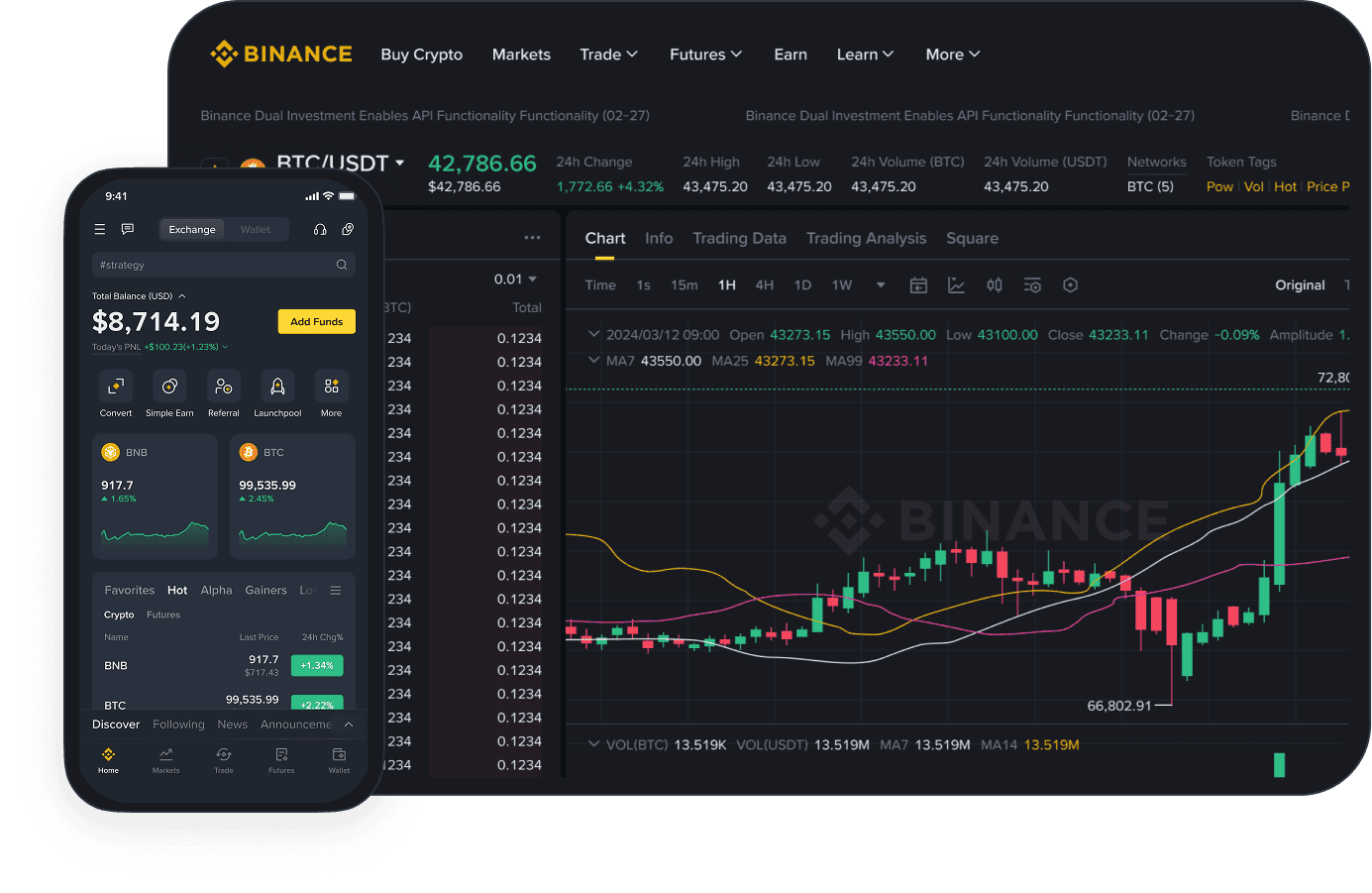This screenshot has height=893, width=1372.
Task: Select the 1s chart interval
Action: point(644,285)
